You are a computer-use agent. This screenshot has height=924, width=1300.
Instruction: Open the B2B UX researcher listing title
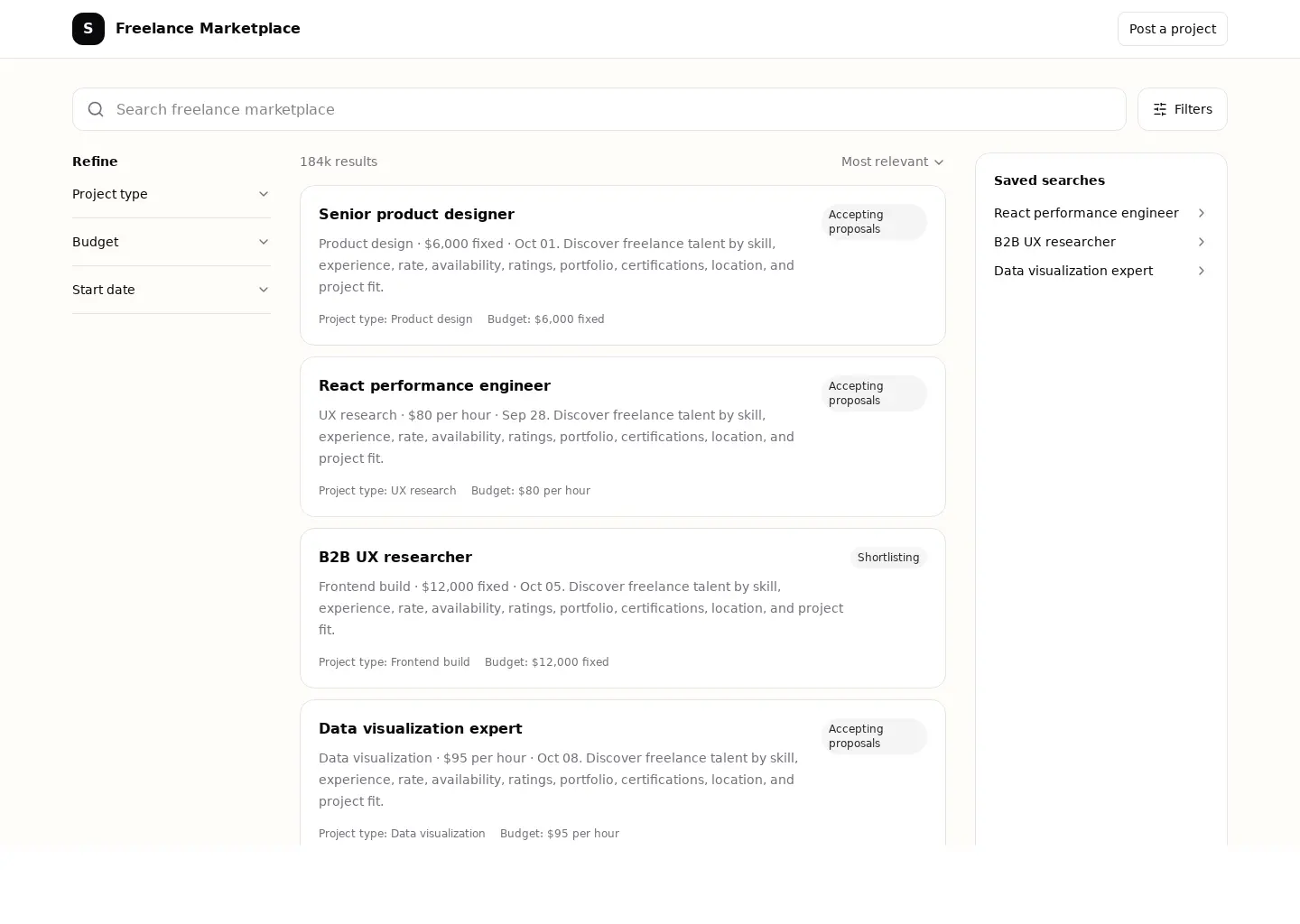395,557
